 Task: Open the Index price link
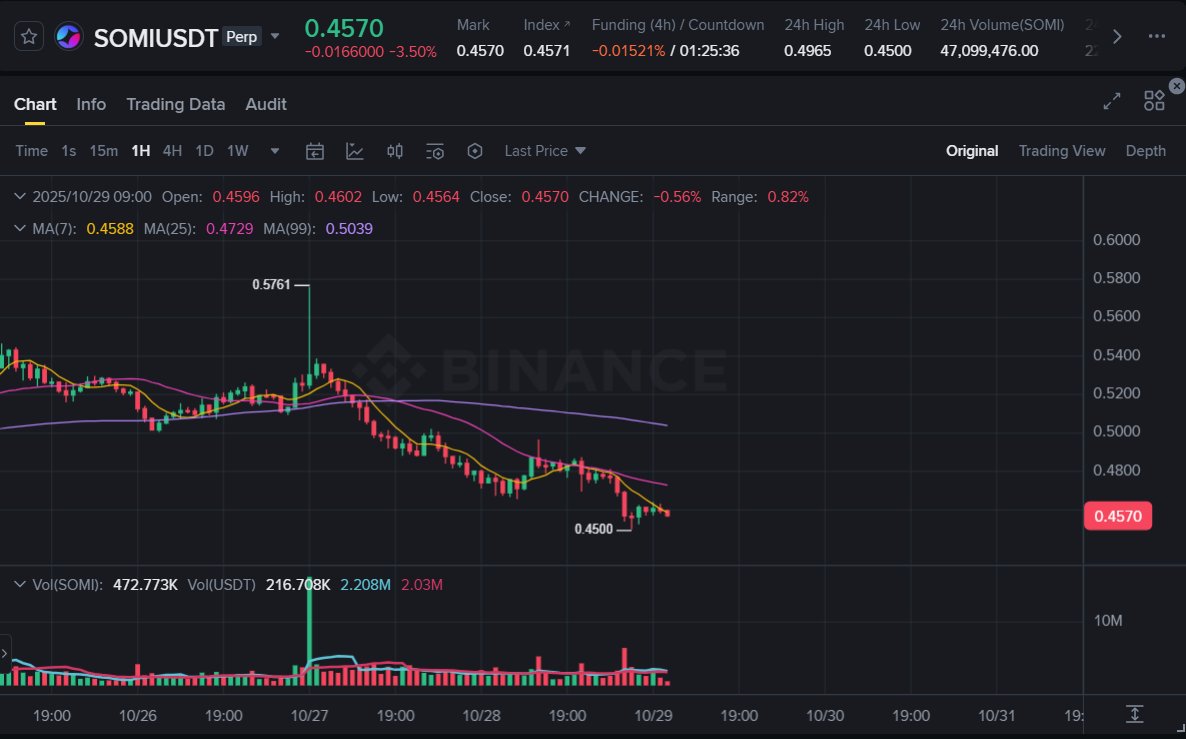tap(546, 25)
